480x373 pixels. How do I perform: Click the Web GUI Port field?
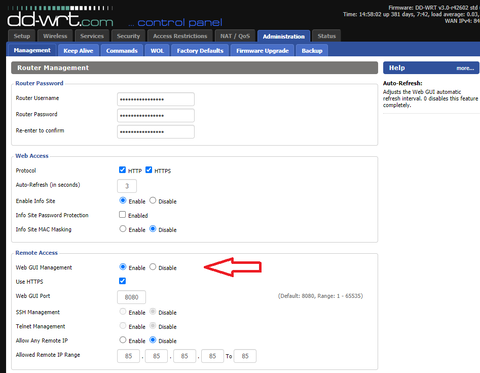pyautogui.click(x=131, y=297)
